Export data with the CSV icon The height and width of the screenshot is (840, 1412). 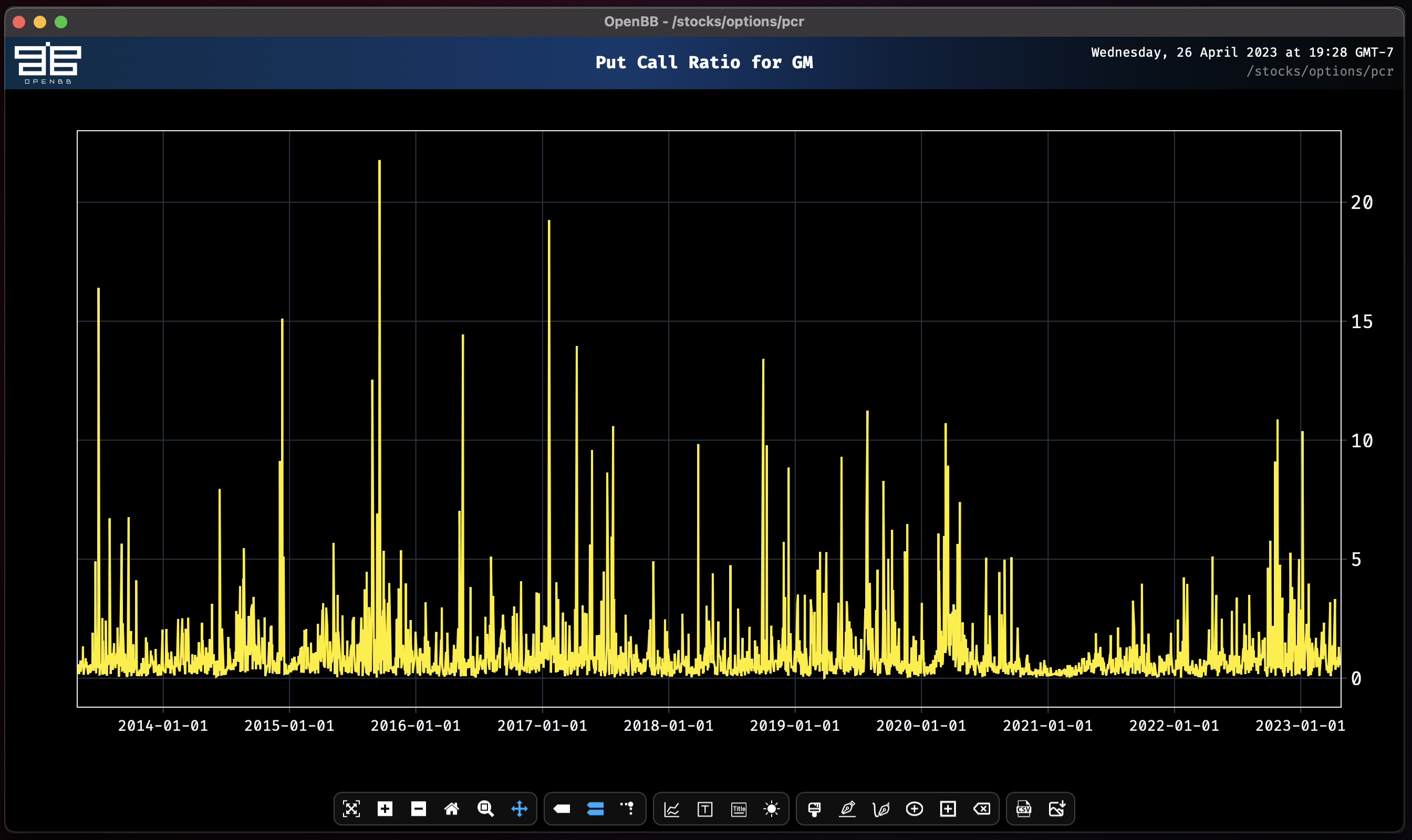[1023, 809]
